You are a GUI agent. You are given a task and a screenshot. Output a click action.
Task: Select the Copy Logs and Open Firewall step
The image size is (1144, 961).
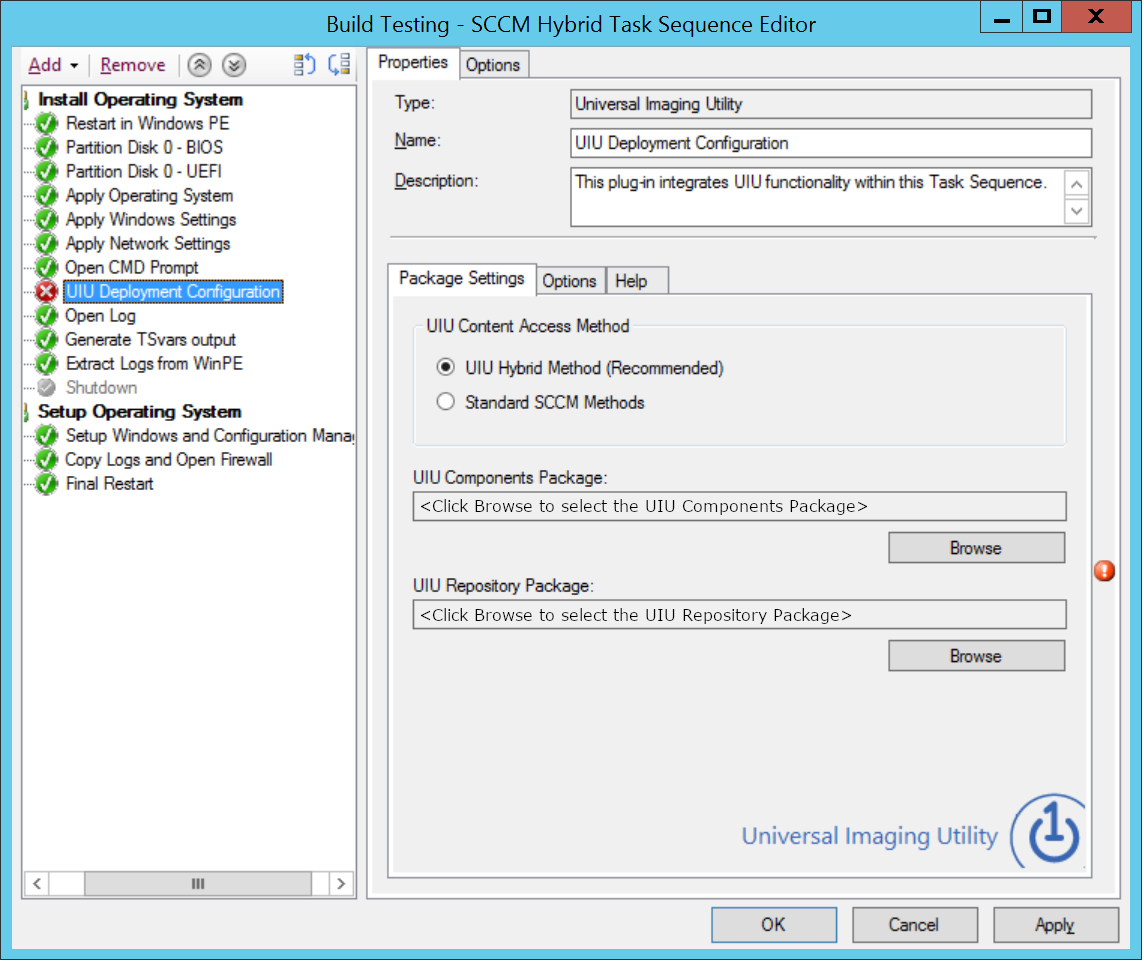[169, 460]
